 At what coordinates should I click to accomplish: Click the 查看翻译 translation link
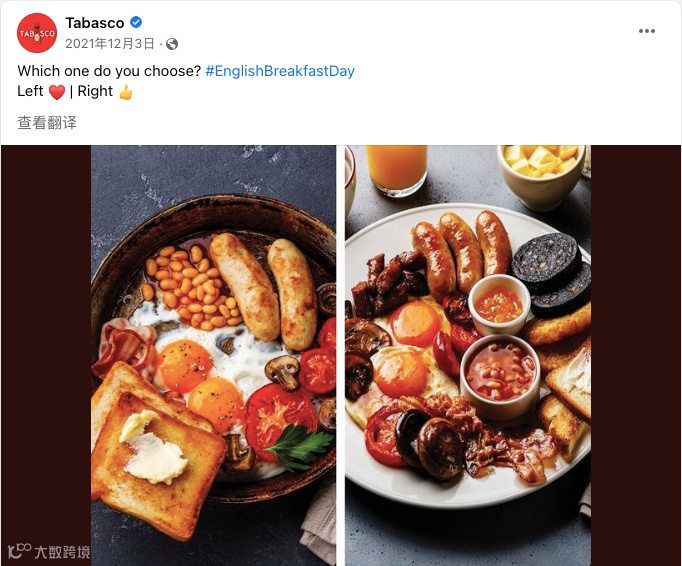(47, 123)
